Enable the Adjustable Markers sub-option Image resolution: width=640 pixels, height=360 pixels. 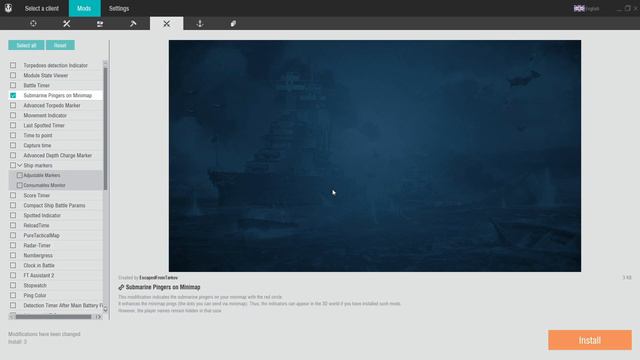tap(20, 176)
